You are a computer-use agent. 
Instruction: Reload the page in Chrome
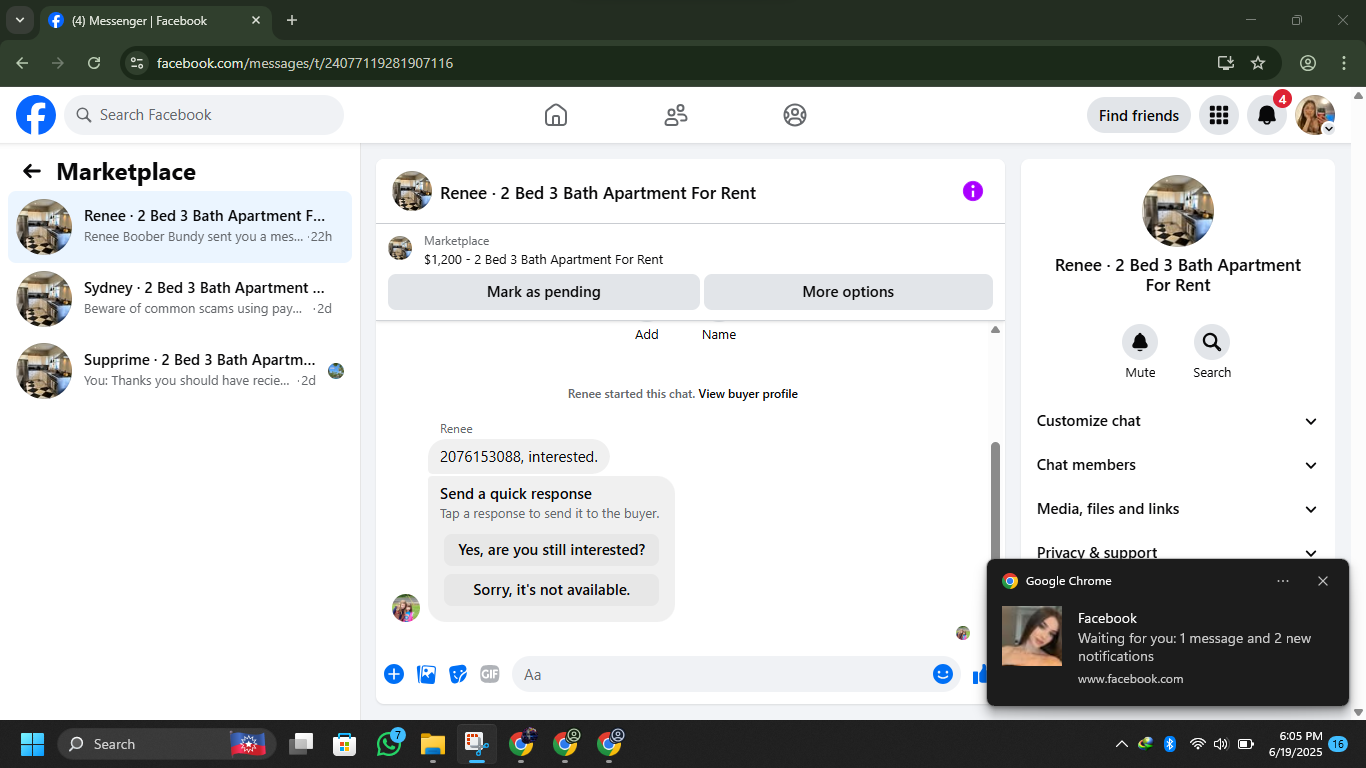coord(94,63)
